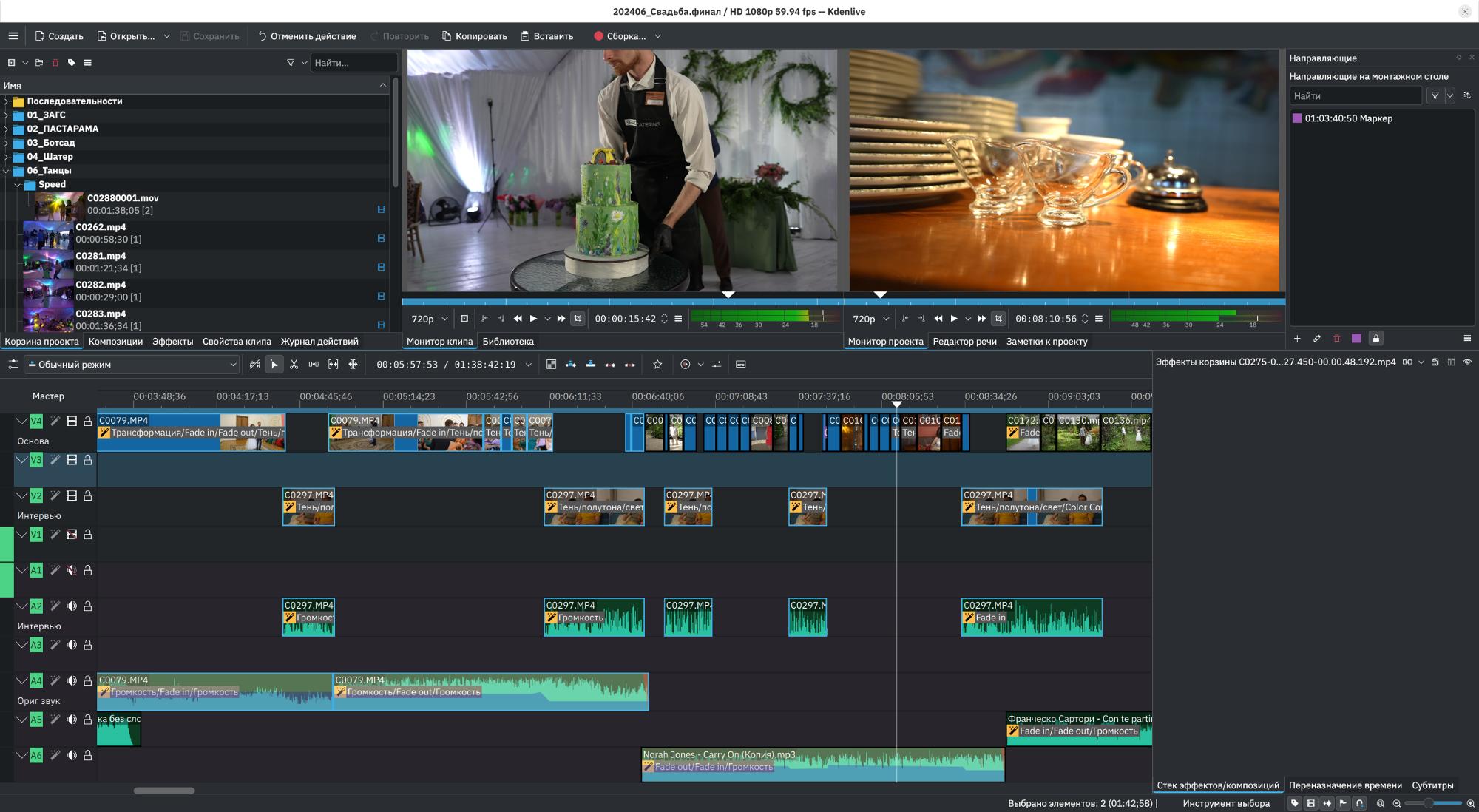Click the purple guide category color swatch

coord(1356,339)
